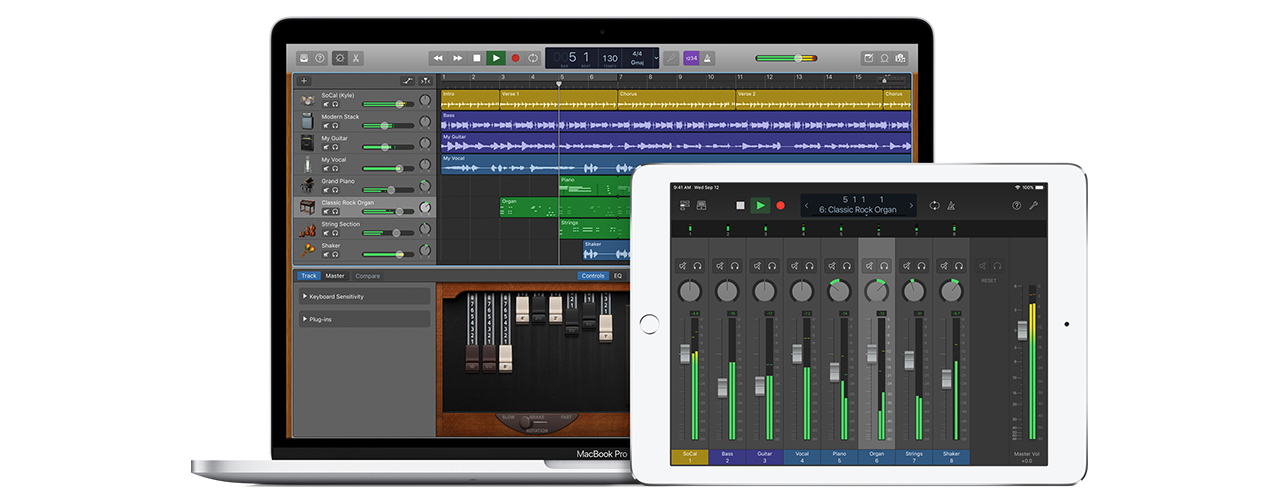This screenshot has height=500, width=1280.
Task: Open Quick Help in Mac GarageBand toolbar
Action: 320,58
